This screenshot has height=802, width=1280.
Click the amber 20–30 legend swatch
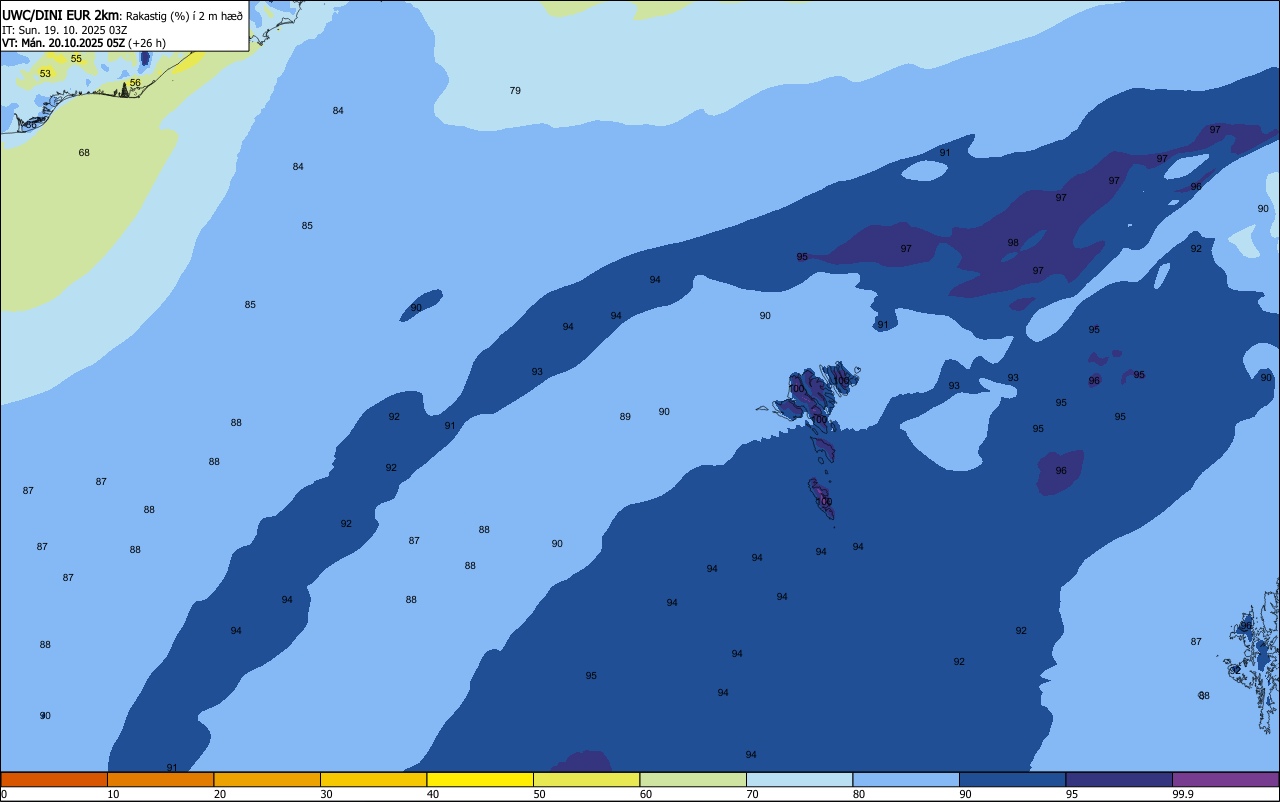267,779
